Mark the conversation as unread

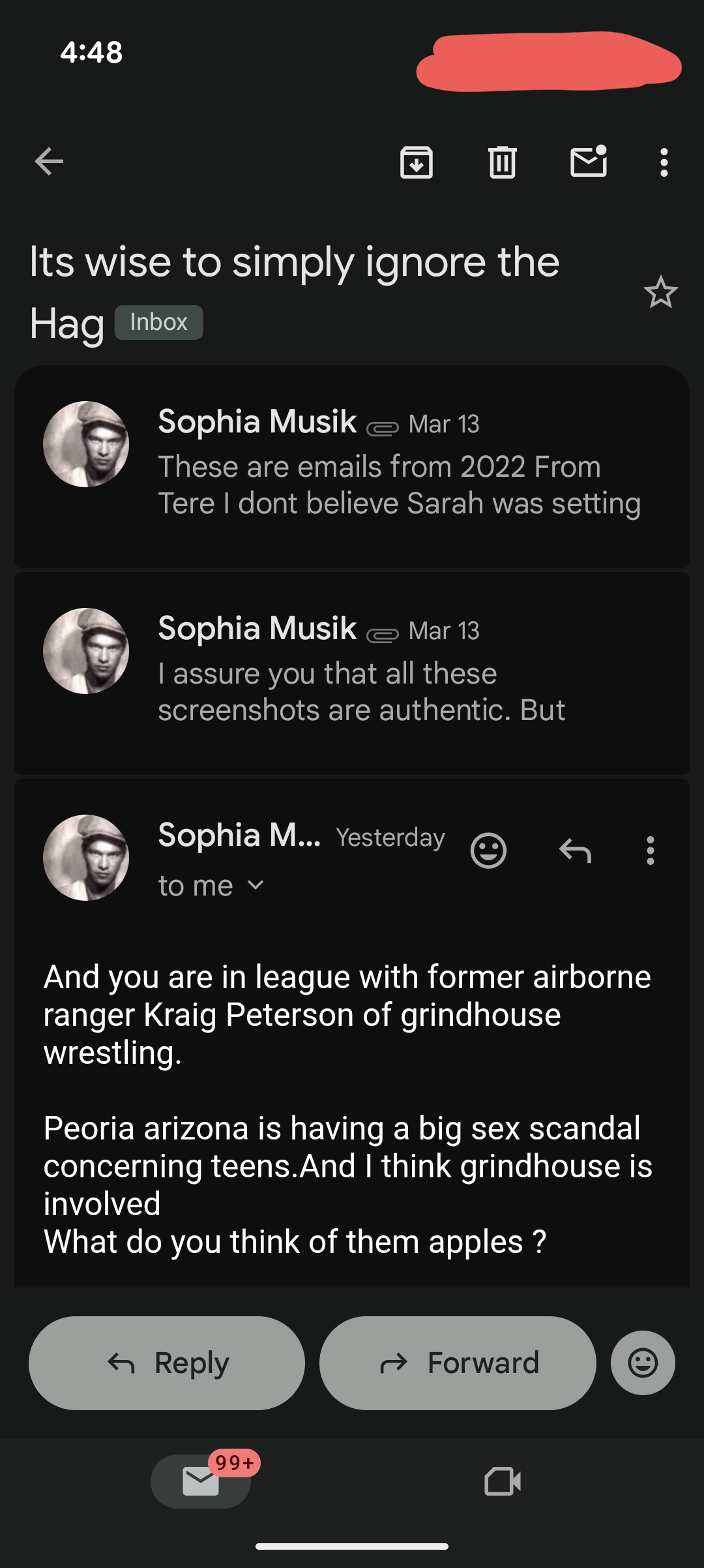[x=589, y=162]
